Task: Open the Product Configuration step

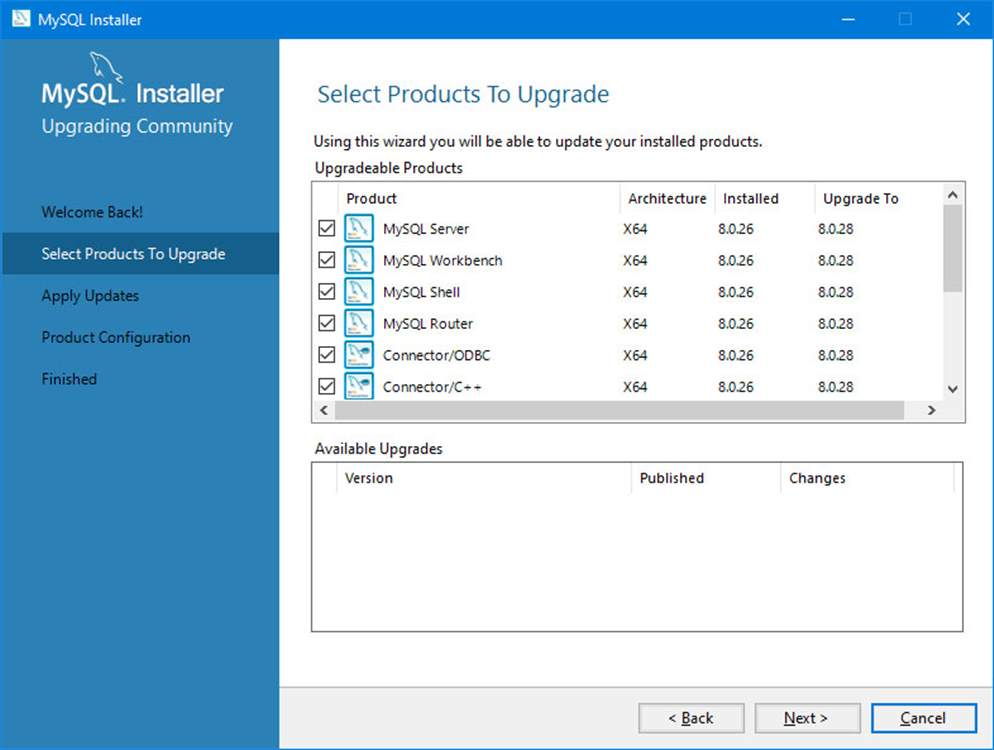Action: pos(116,337)
